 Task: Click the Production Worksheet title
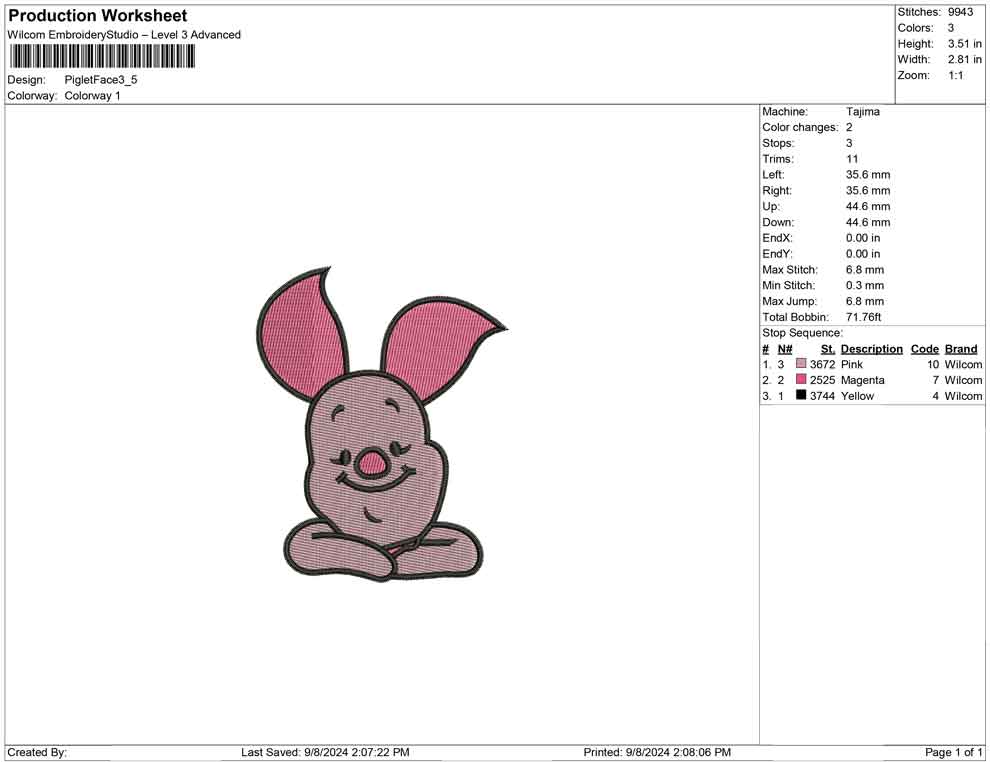[x=97, y=16]
